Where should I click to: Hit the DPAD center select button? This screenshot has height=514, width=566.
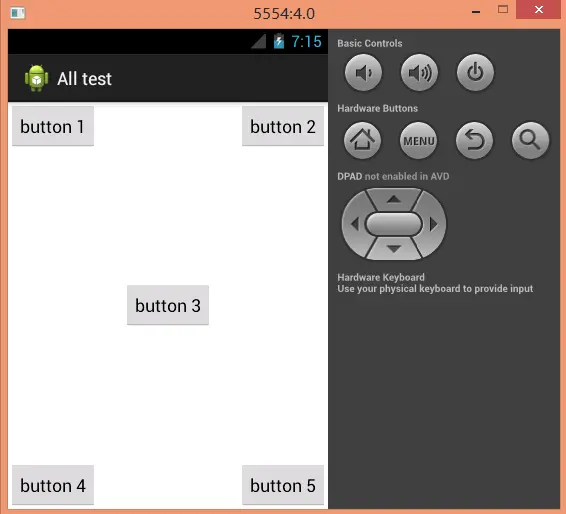394,224
